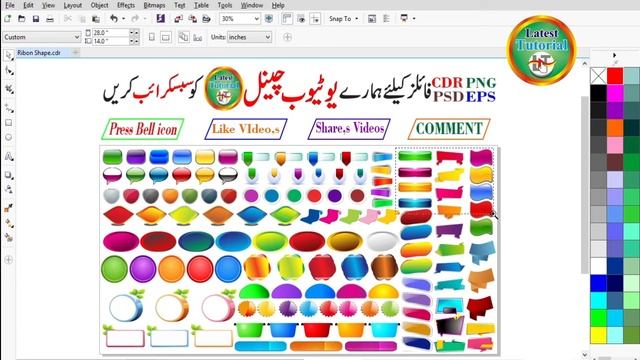
Task: Toggle full-screen preview
Action: (269, 19)
